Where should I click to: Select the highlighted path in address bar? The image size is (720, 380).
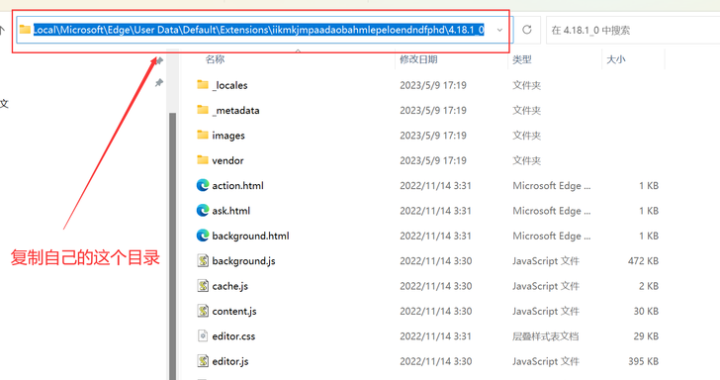click(259, 30)
